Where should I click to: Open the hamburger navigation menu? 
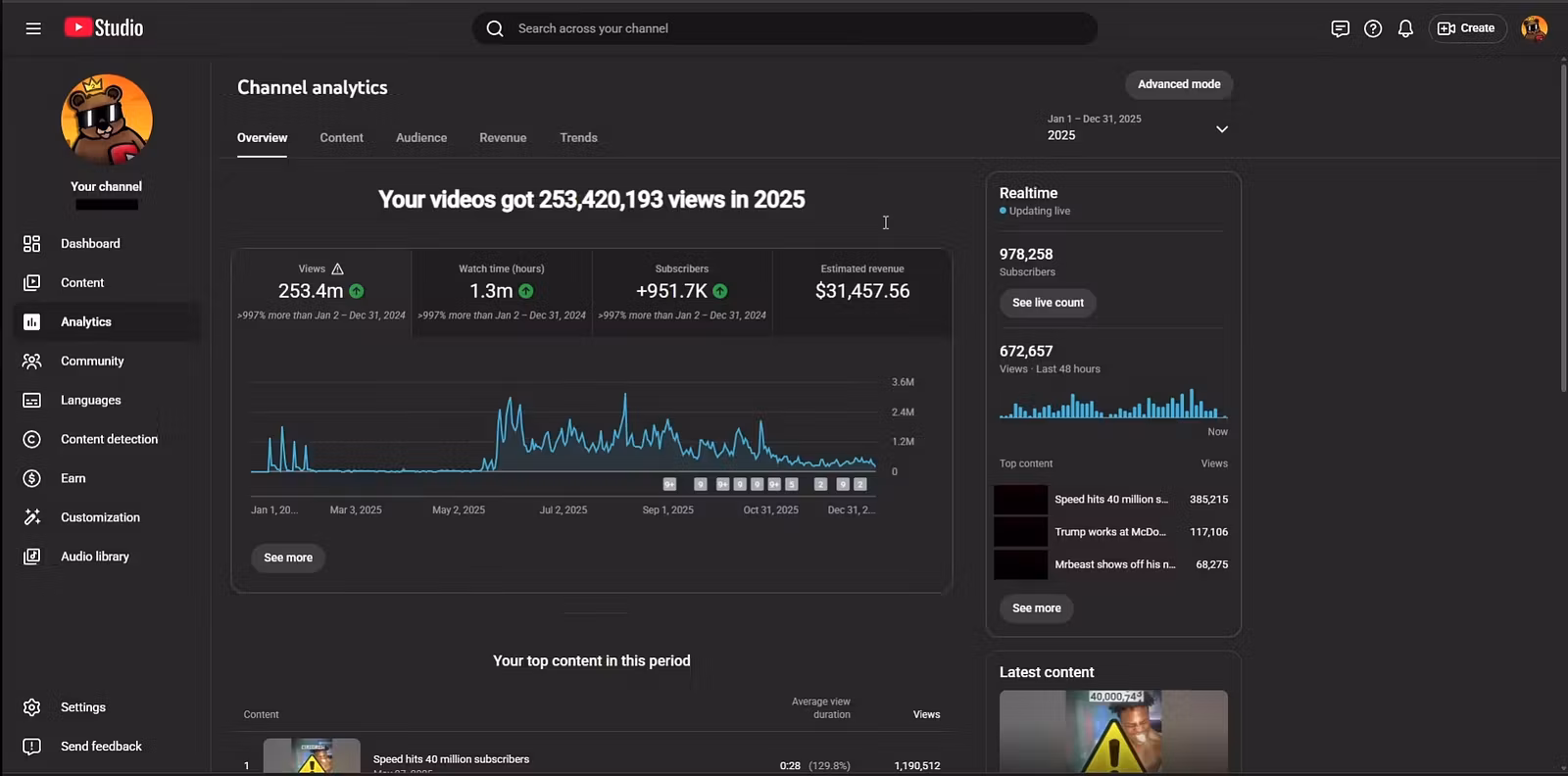33,28
